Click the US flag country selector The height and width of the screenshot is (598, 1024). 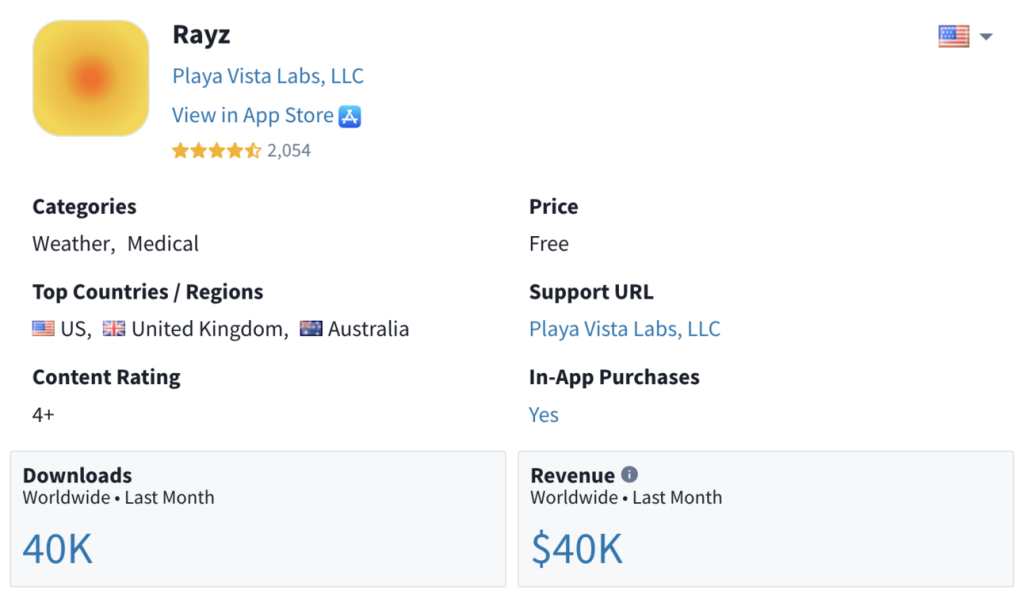tap(953, 37)
